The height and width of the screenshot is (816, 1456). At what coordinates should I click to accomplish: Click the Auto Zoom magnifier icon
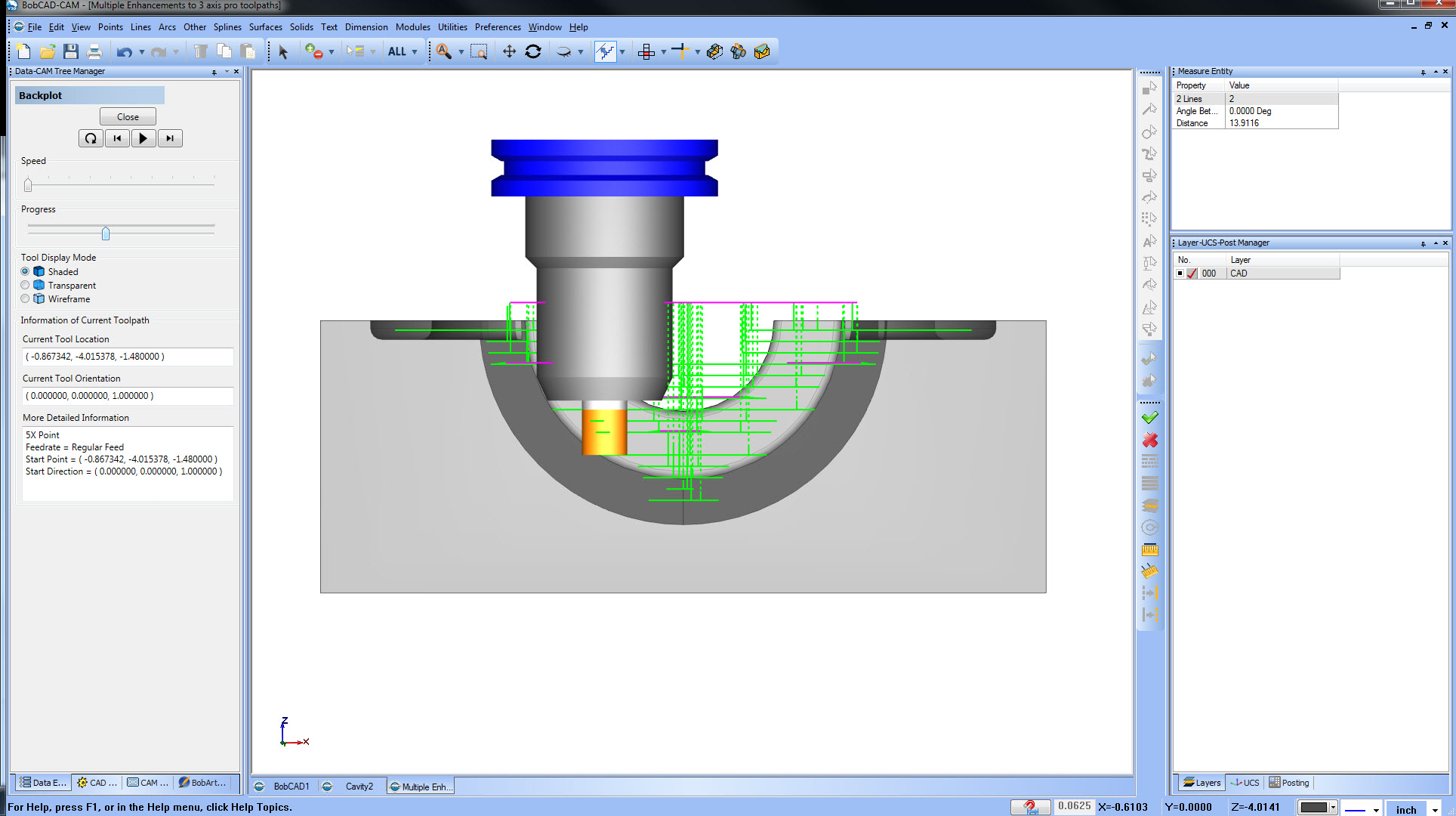(444, 51)
